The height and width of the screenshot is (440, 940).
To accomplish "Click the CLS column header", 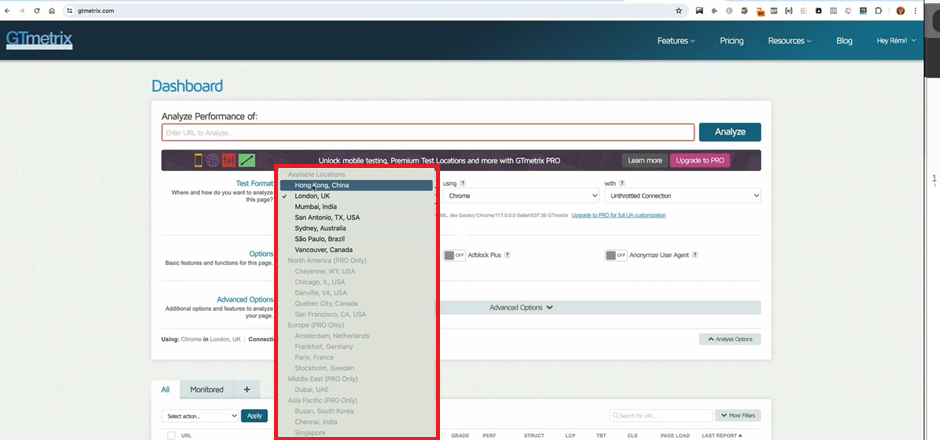I will pyautogui.click(x=632, y=436).
